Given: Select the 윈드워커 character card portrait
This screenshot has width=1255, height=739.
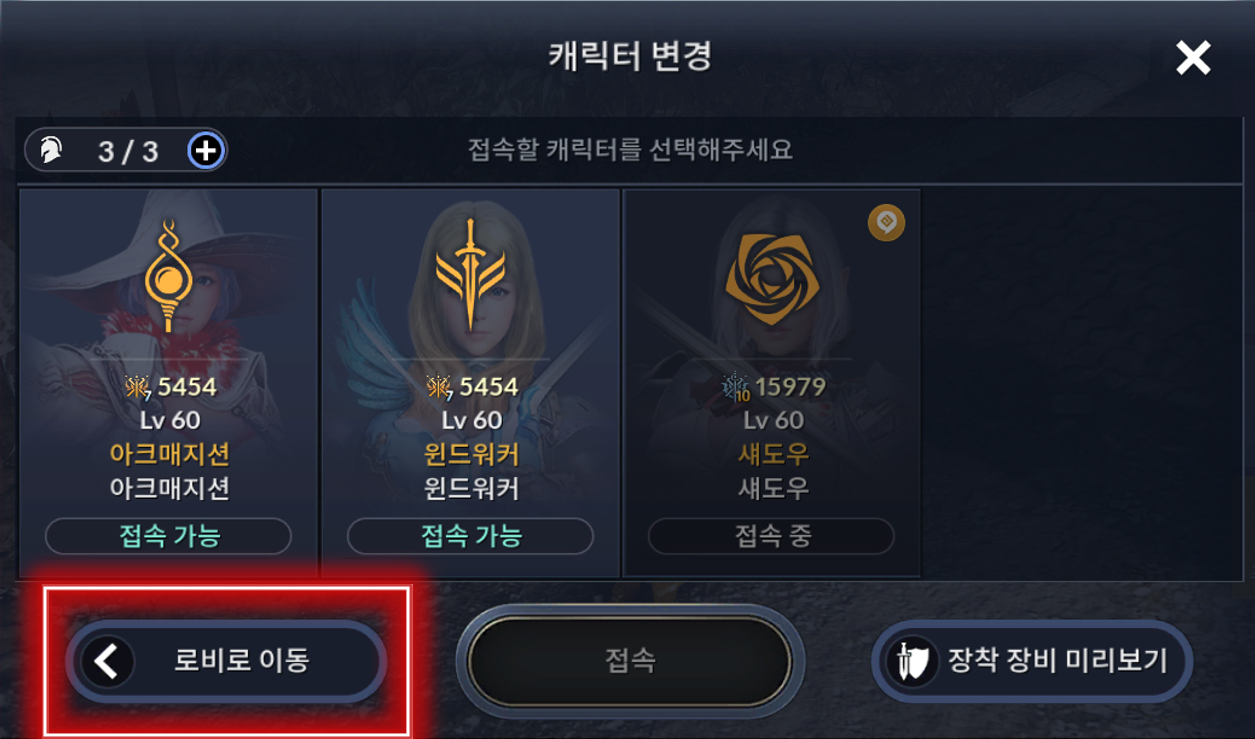Looking at the screenshot, I should [470, 382].
